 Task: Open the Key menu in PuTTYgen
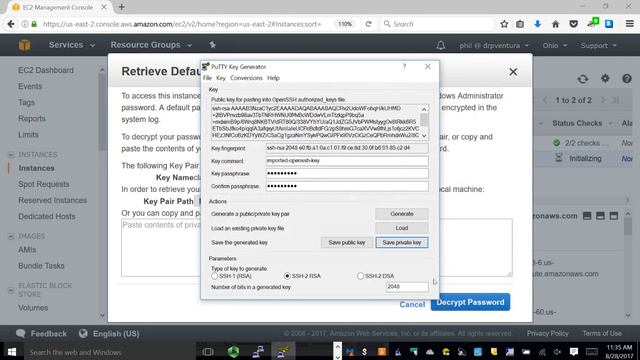(221, 78)
